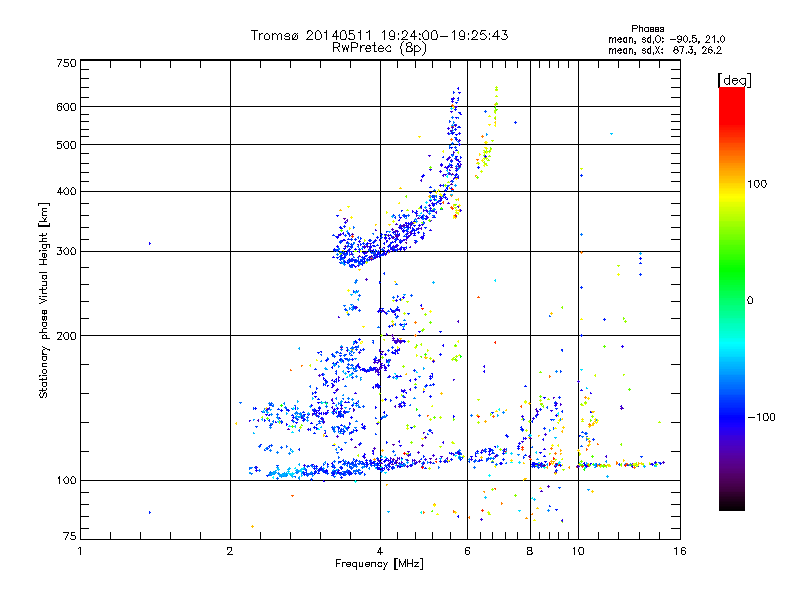Click the 600 height axis label
This screenshot has width=800, height=600.
tap(66, 107)
